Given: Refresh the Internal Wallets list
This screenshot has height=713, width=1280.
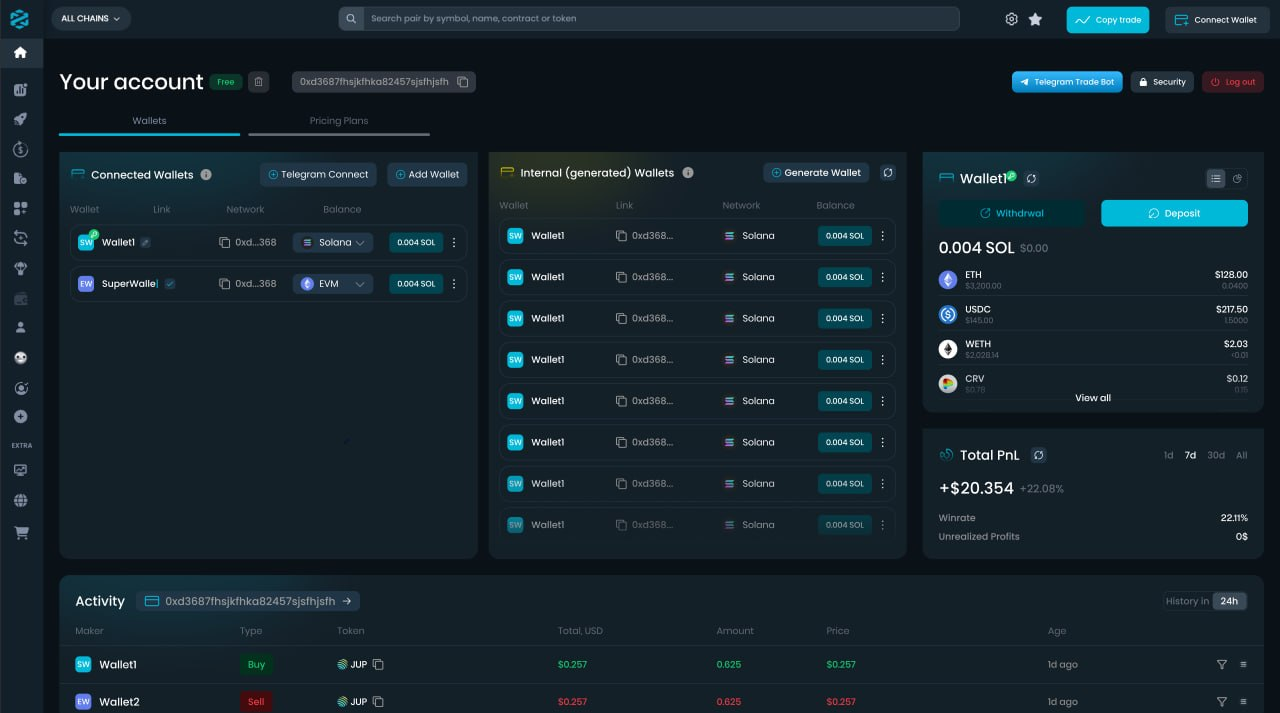Looking at the screenshot, I should (887, 173).
